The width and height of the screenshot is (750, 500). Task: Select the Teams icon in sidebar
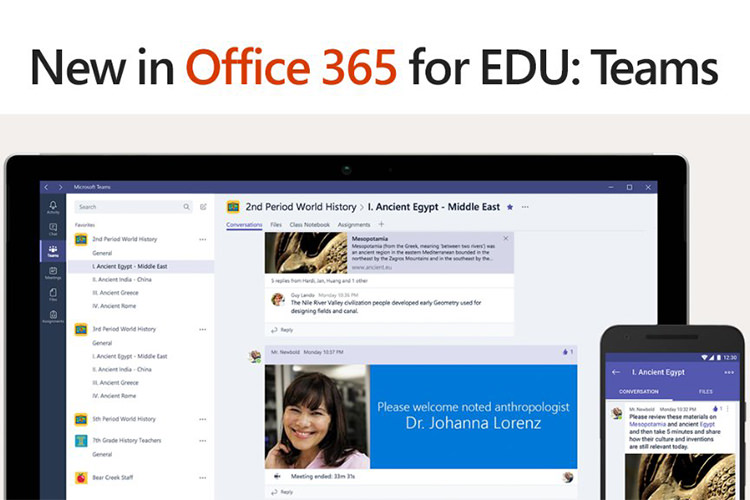point(53,251)
